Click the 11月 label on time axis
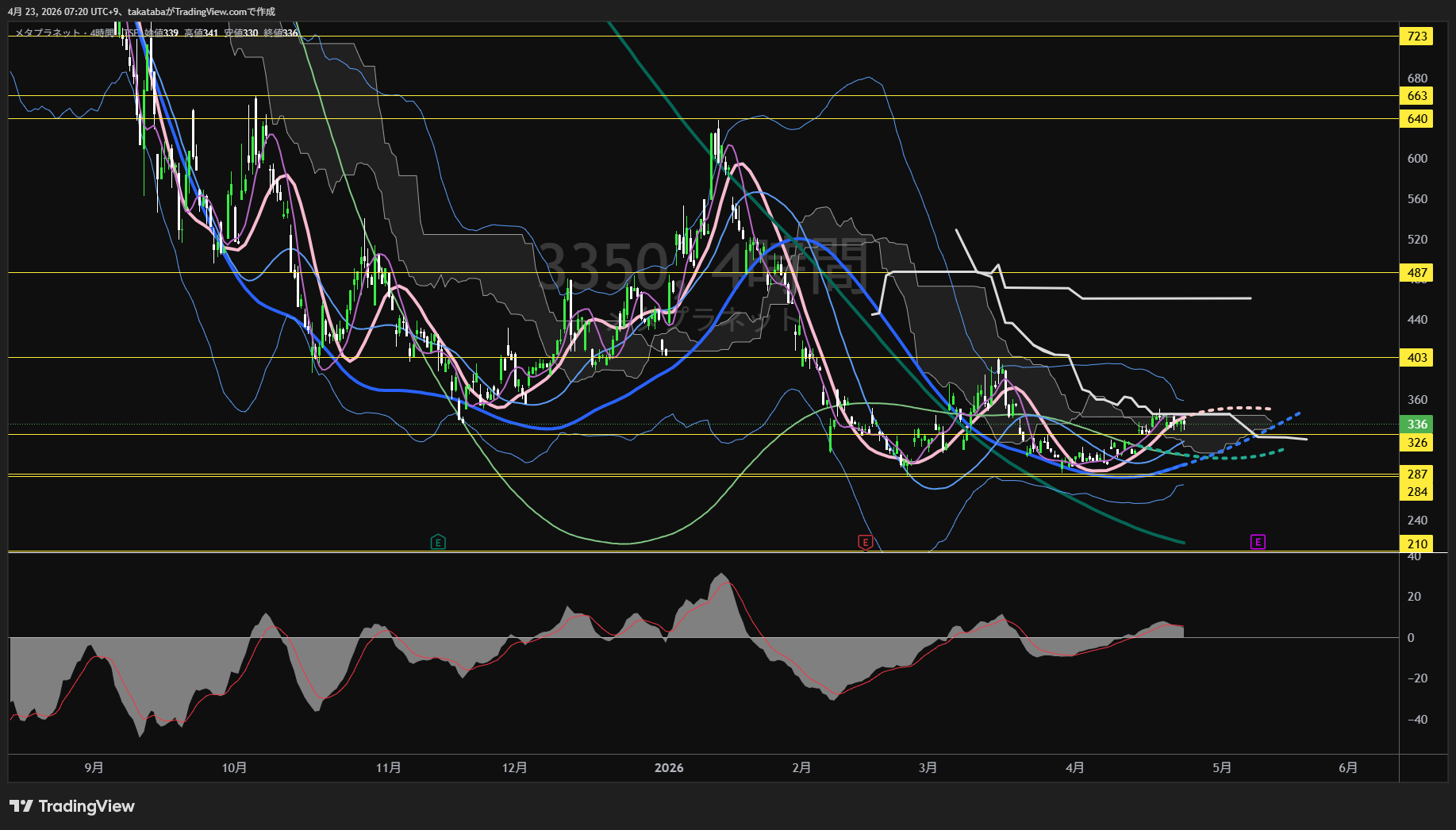This screenshot has height=830, width=1456. [388, 768]
